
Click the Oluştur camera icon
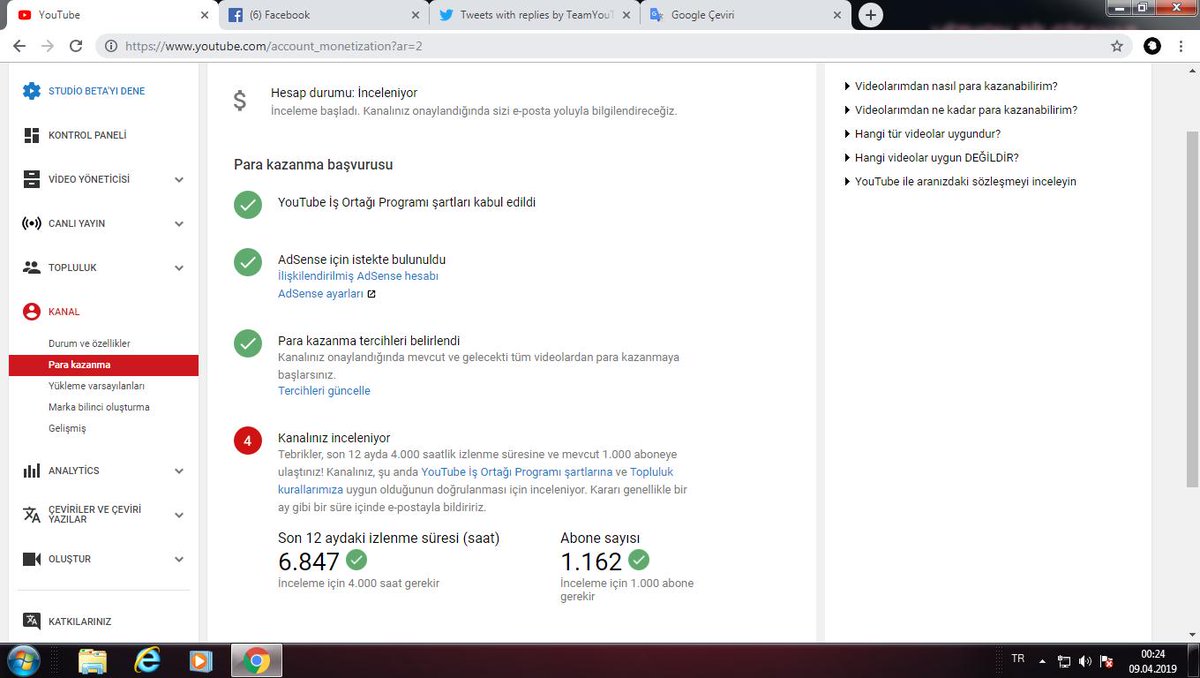tap(31, 559)
